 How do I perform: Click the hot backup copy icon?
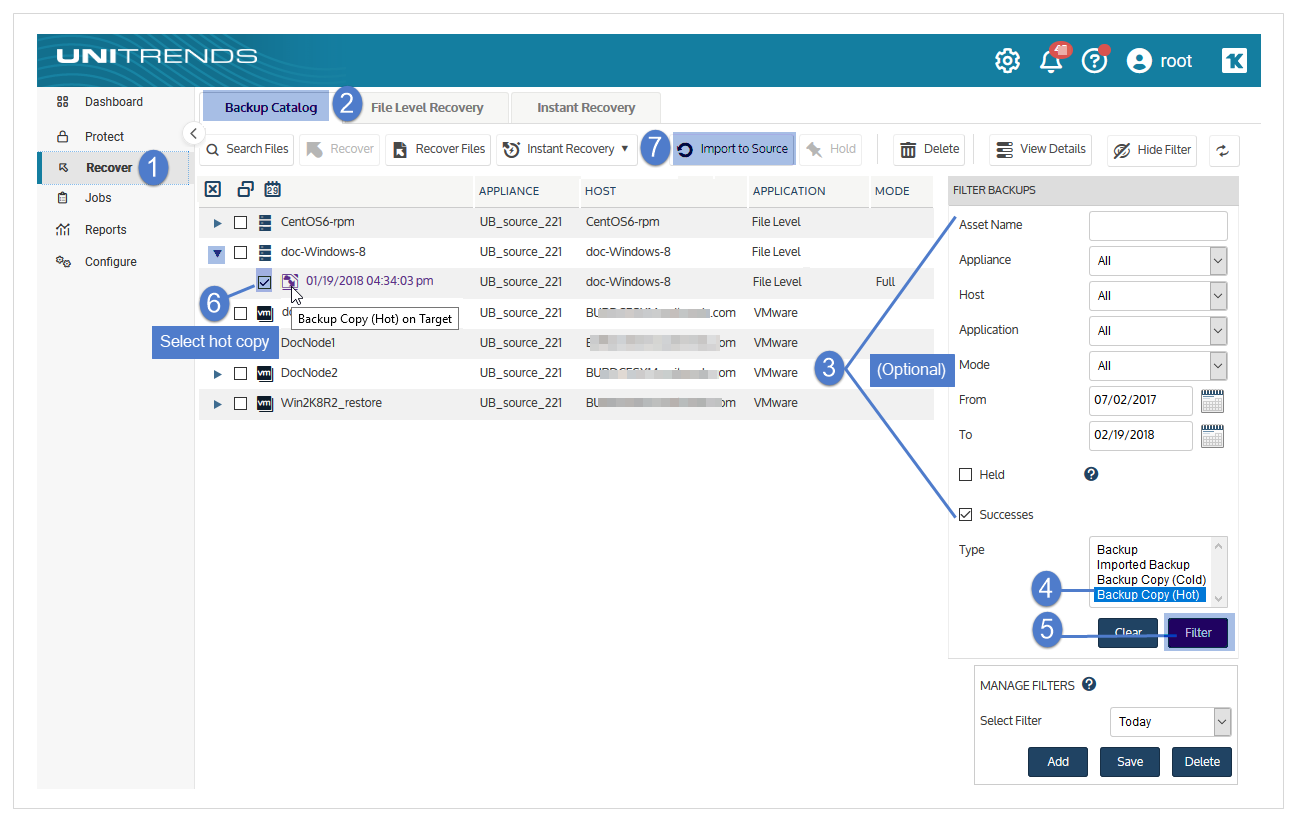[289, 282]
